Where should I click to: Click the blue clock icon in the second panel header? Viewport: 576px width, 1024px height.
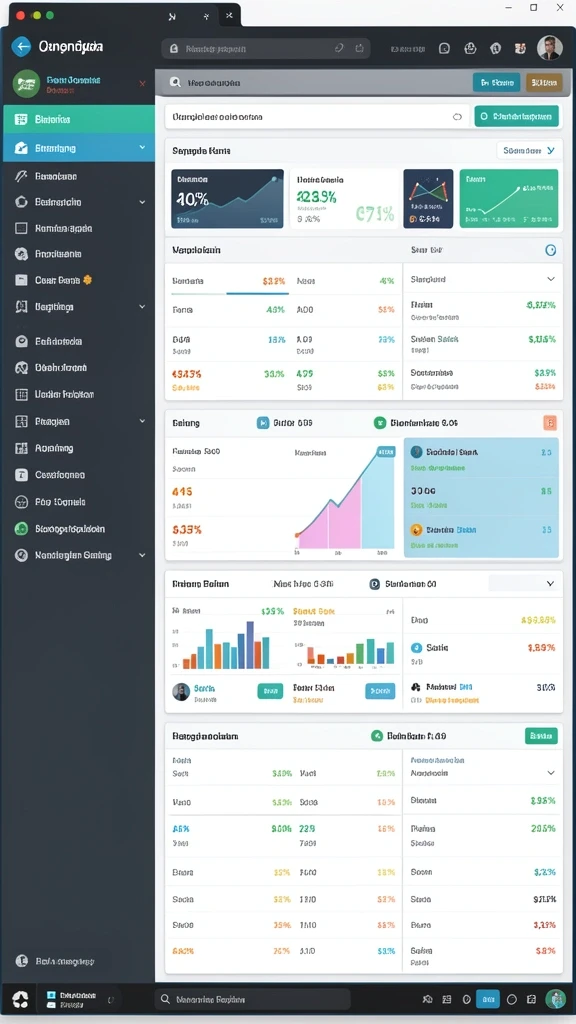[550, 250]
